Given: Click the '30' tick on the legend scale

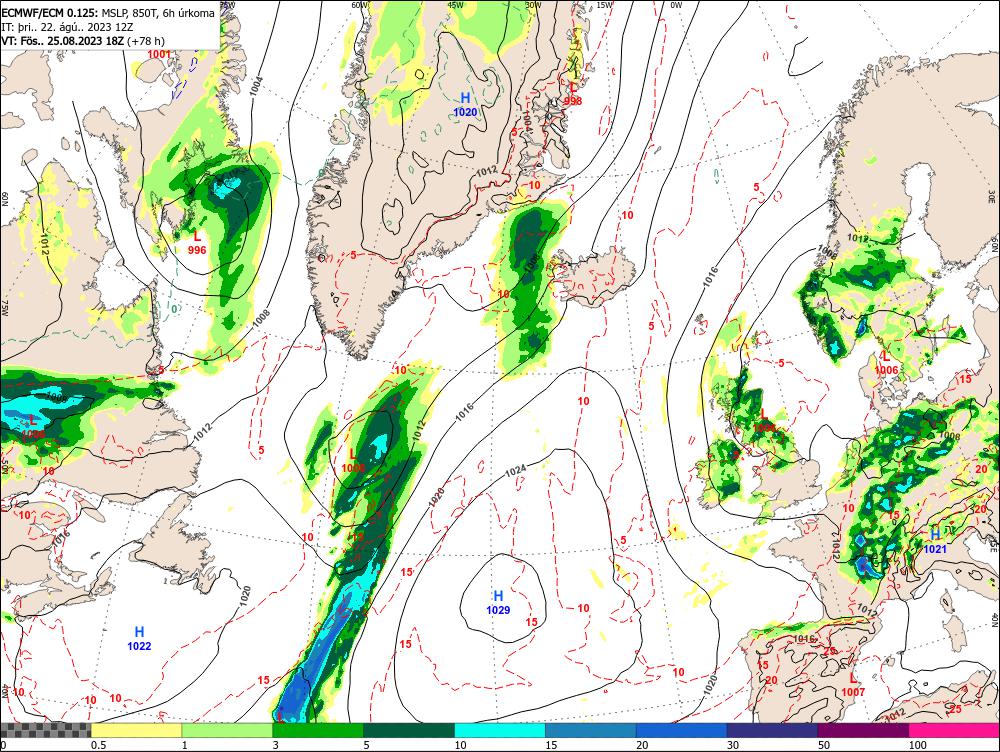Looking at the screenshot, I should pos(733,745).
